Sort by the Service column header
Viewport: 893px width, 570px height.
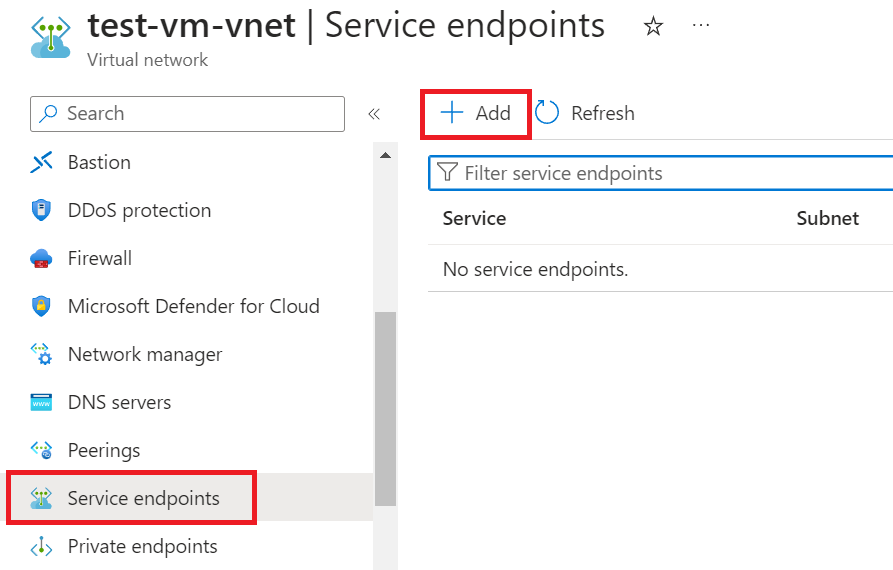click(x=474, y=218)
